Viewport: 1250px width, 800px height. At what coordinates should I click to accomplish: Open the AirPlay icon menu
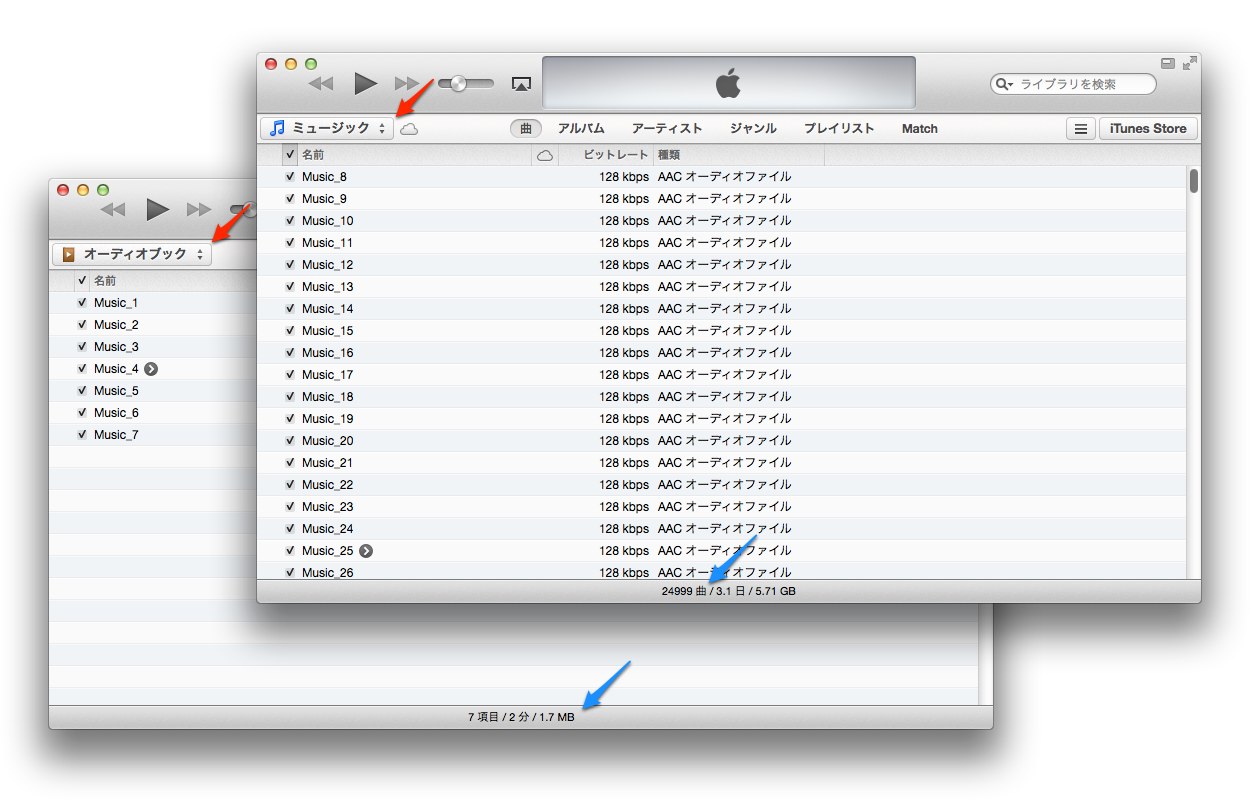(x=520, y=84)
